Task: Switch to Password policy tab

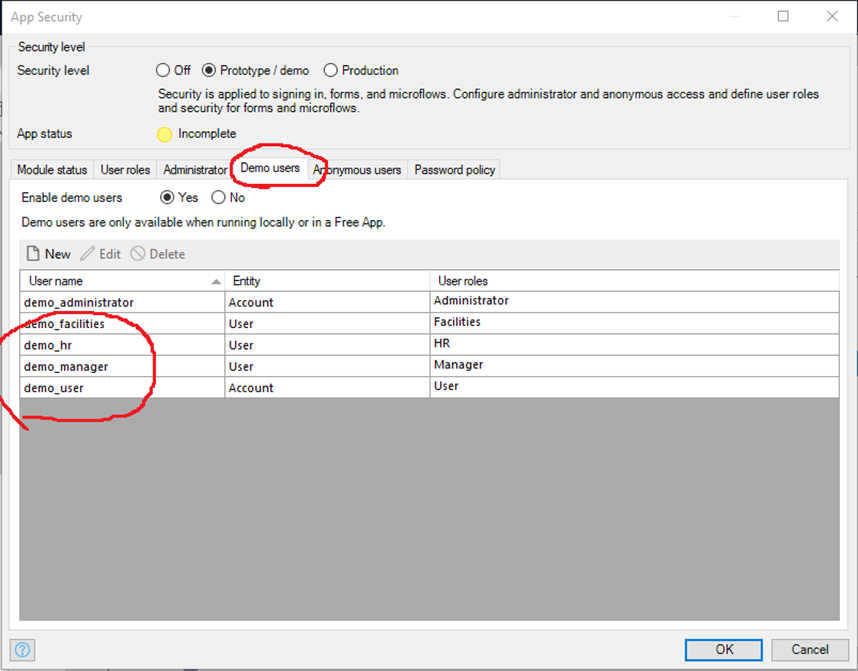Action: [455, 170]
